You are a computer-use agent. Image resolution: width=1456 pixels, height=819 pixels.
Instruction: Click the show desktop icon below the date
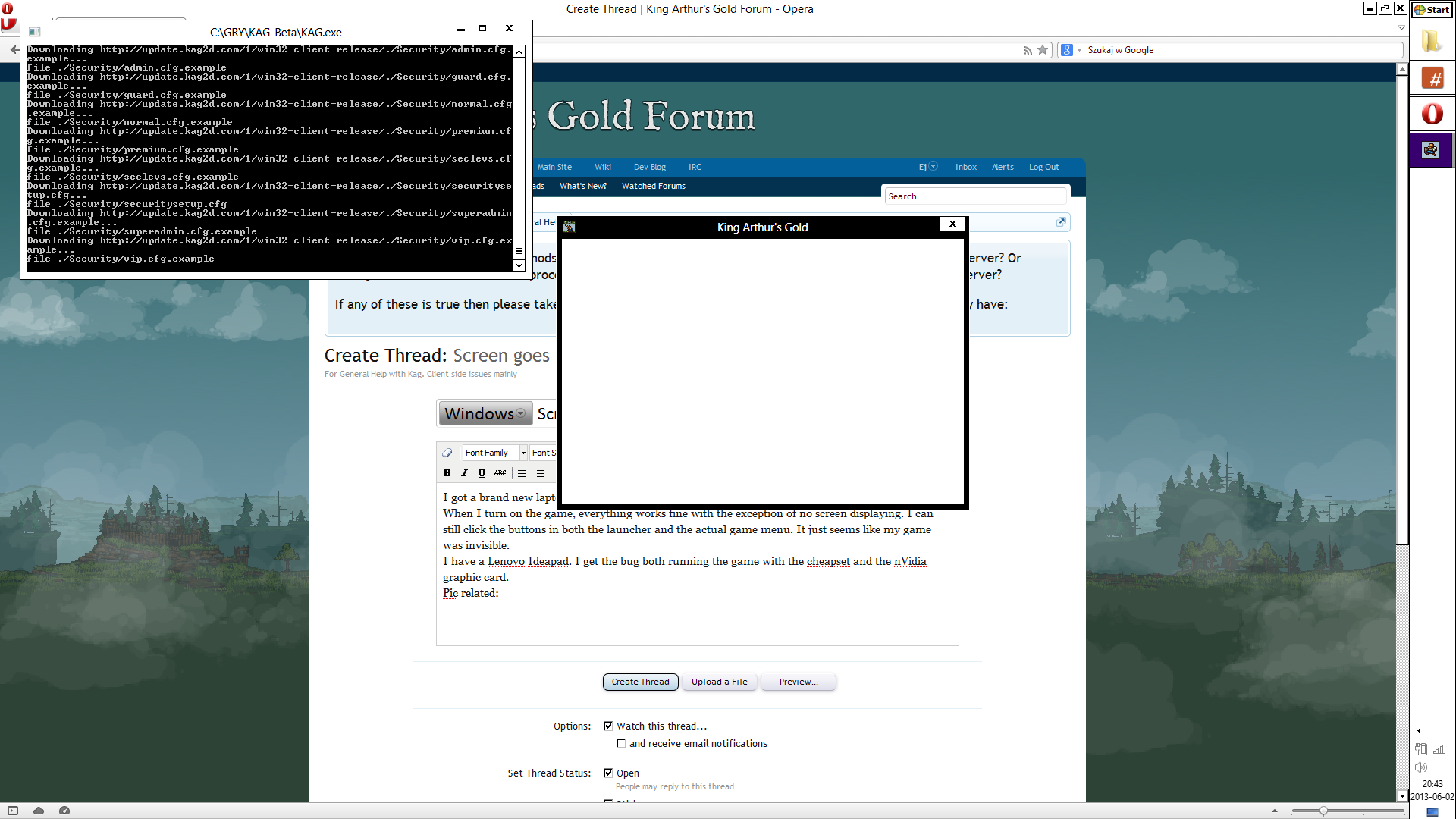(x=1432, y=812)
